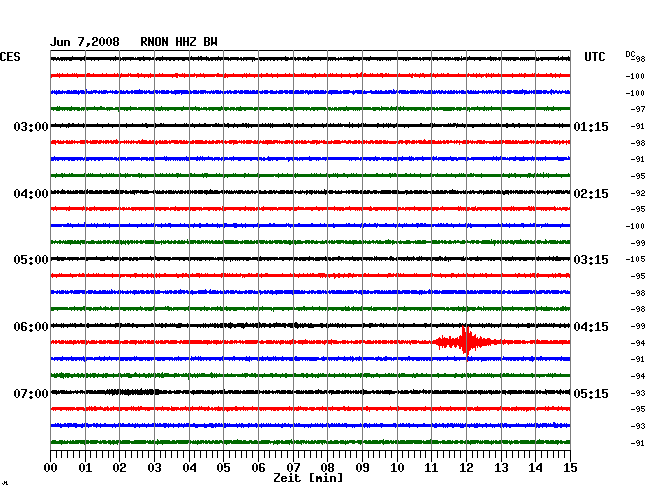Screen dimensions: 650x494
Task: Select the DC offset value "-92"
Action: point(638,193)
